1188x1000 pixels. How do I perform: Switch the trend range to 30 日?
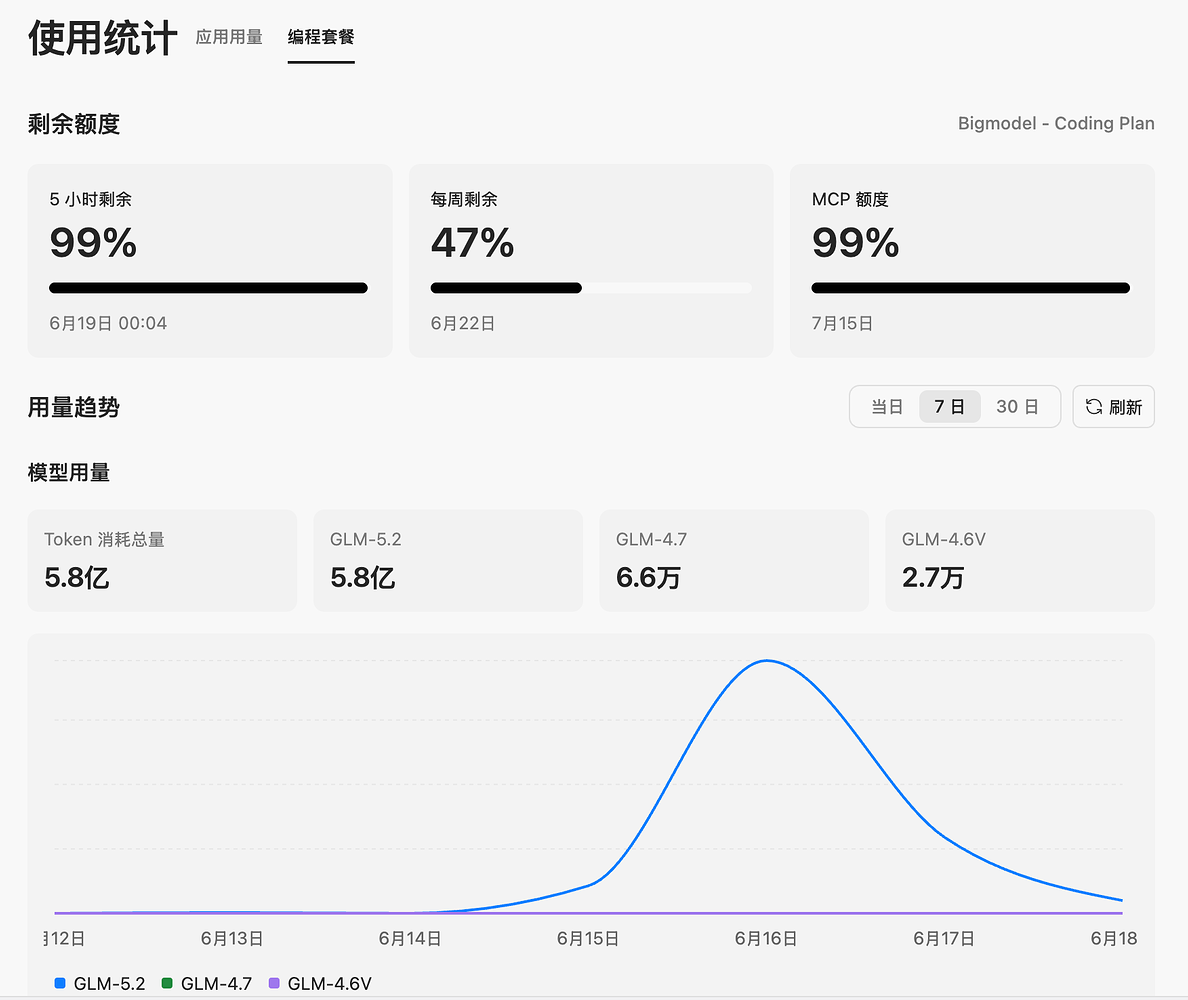[1017, 407]
